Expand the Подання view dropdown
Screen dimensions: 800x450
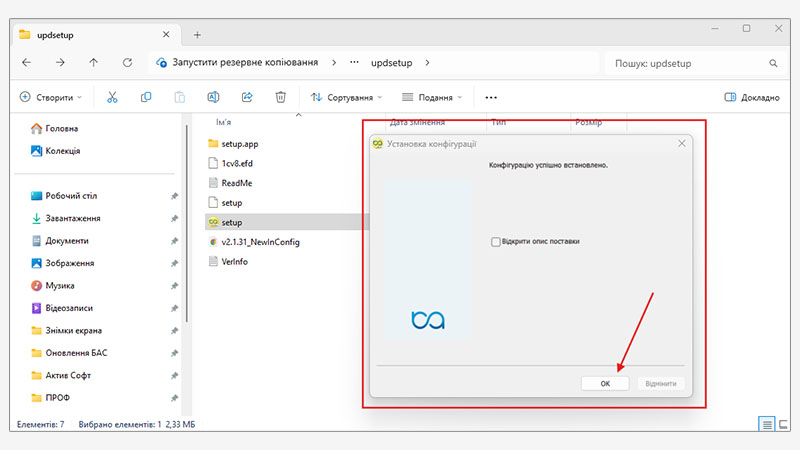[433, 97]
